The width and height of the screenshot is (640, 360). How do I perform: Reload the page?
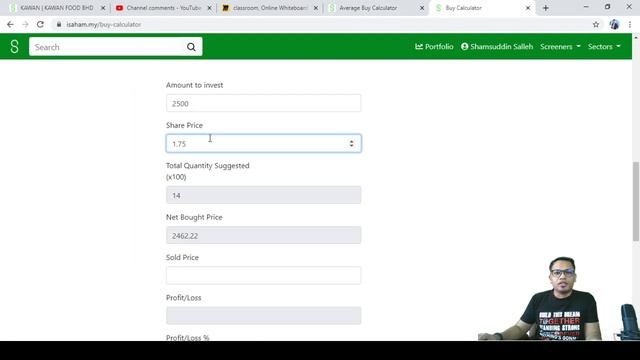coord(40,24)
